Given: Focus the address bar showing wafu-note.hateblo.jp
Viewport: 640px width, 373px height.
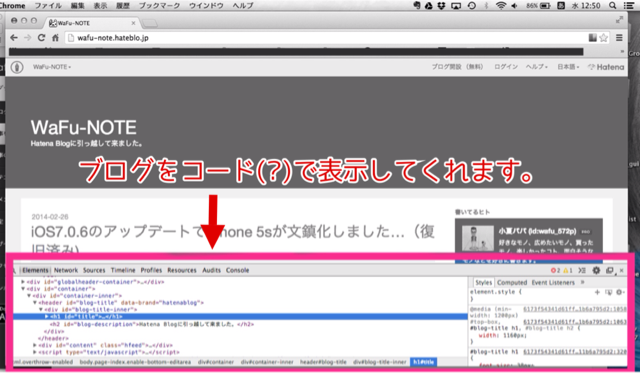Looking at the screenshot, I should (327, 38).
